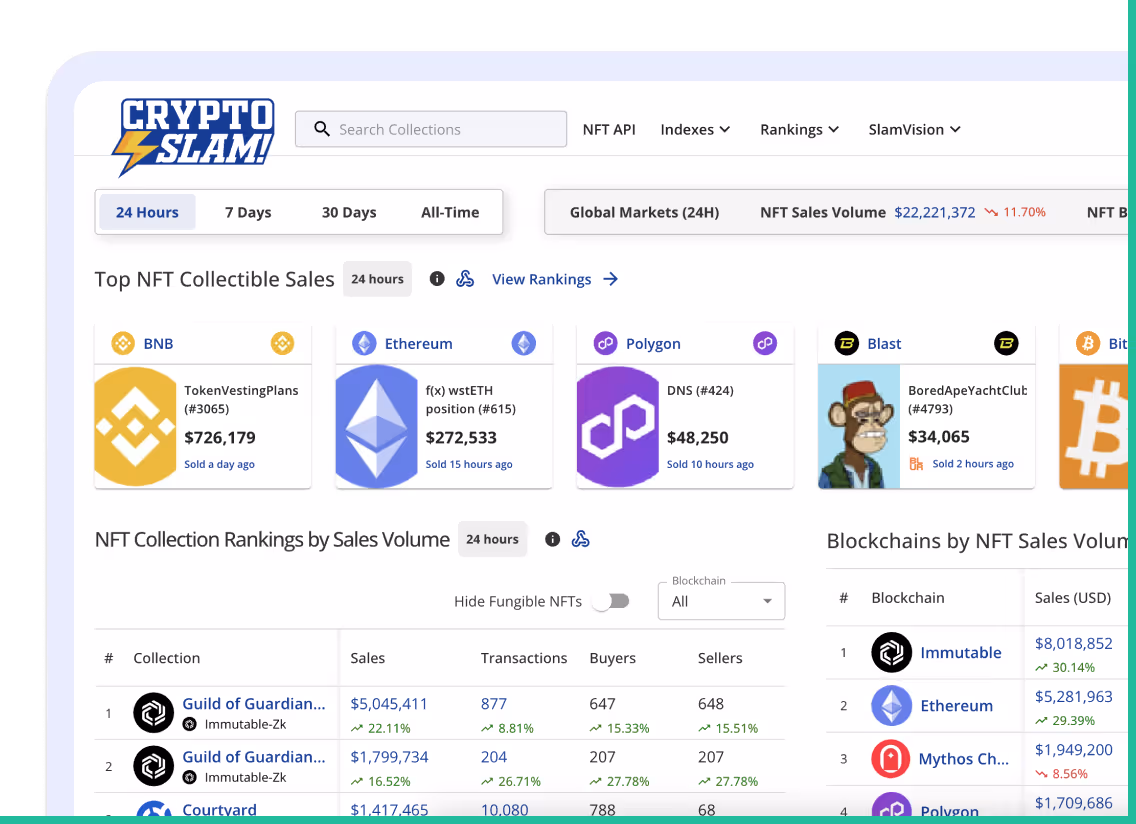This screenshot has height=824, width=1136.
Task: Click Blast icon at card's right edge
Action: pos(1006,343)
